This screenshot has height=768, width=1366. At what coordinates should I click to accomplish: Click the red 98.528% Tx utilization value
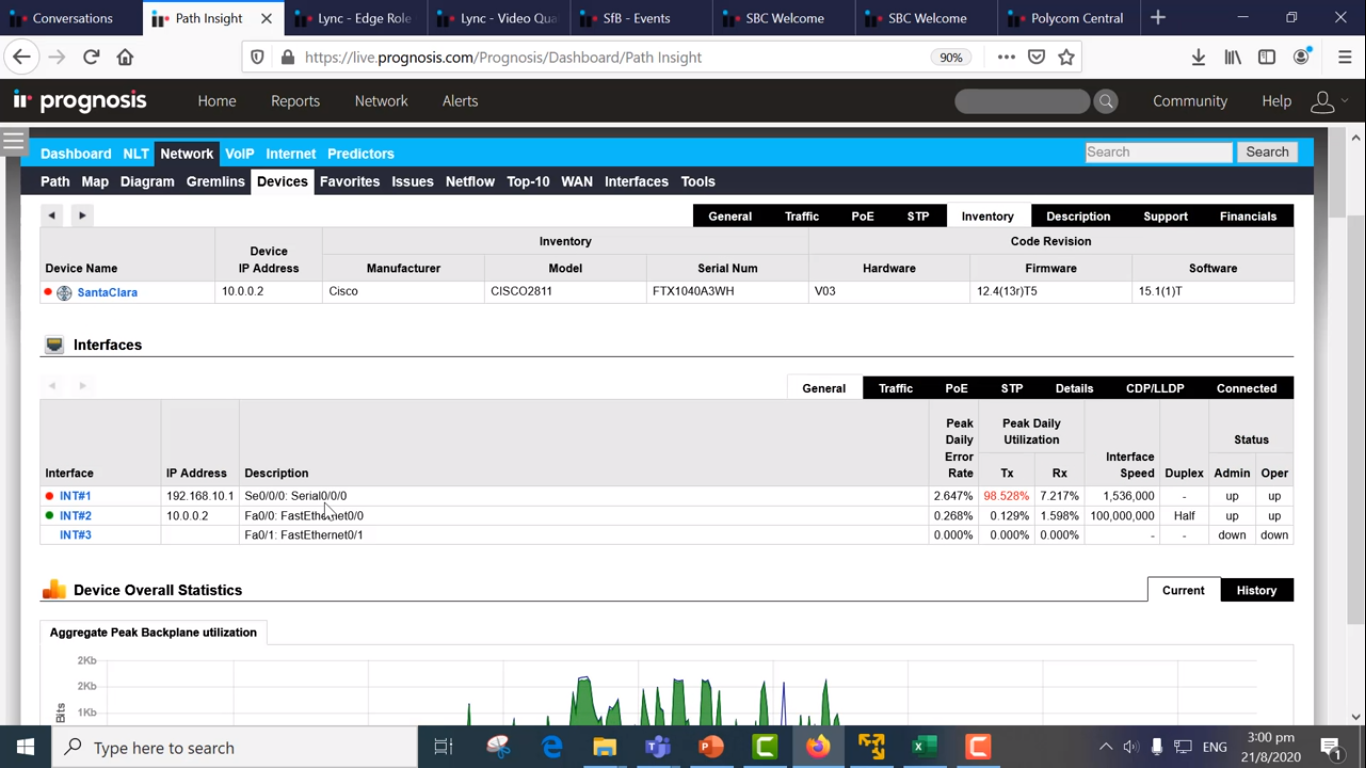(1006, 496)
